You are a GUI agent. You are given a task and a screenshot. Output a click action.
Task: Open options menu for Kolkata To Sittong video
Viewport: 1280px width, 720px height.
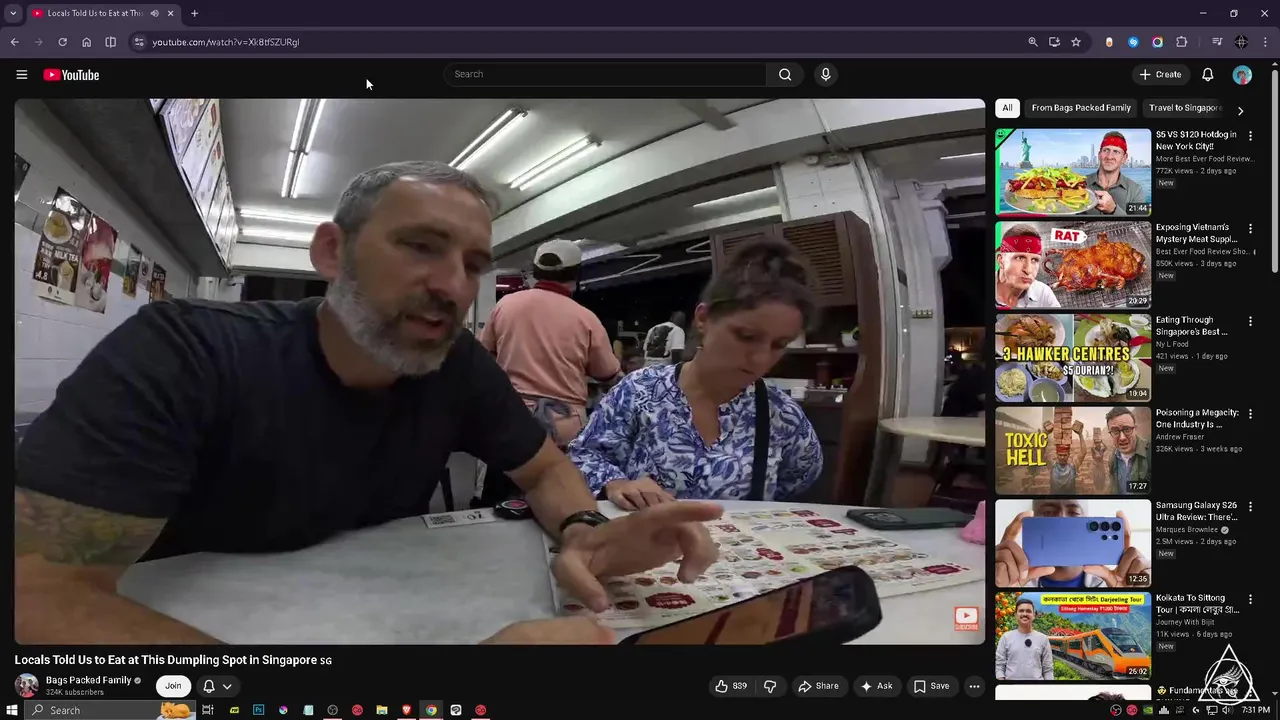[1250, 600]
